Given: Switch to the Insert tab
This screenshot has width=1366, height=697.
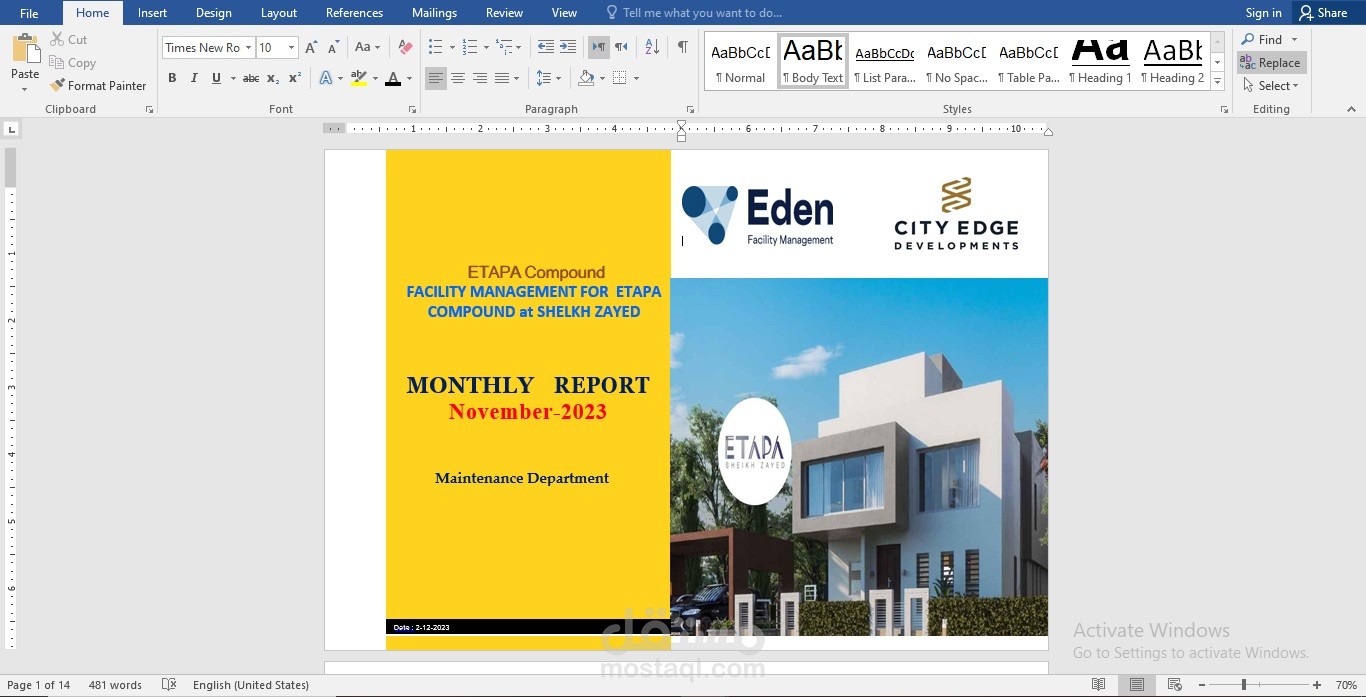Looking at the screenshot, I should pyautogui.click(x=152, y=13).
